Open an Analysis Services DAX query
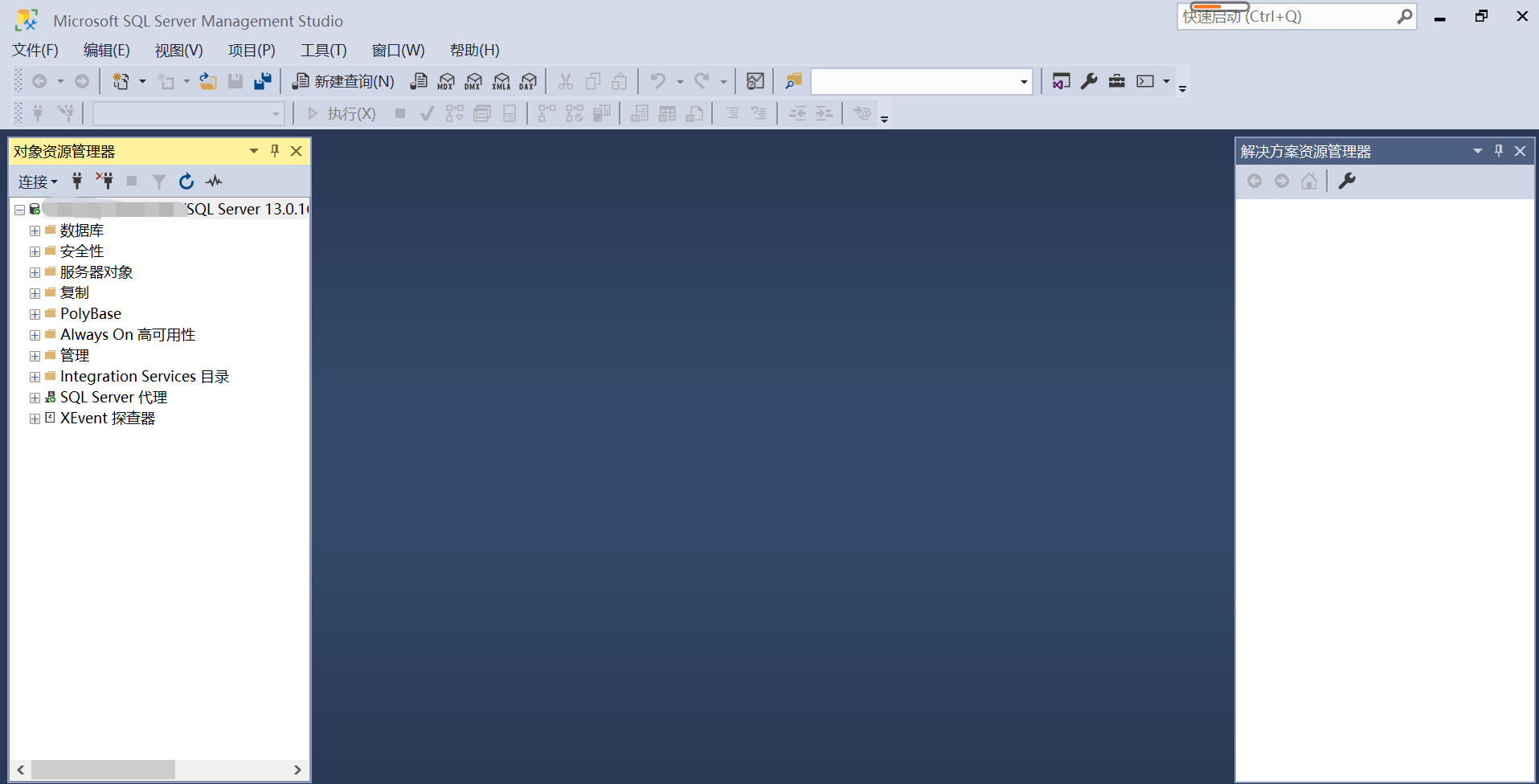 coord(529,81)
